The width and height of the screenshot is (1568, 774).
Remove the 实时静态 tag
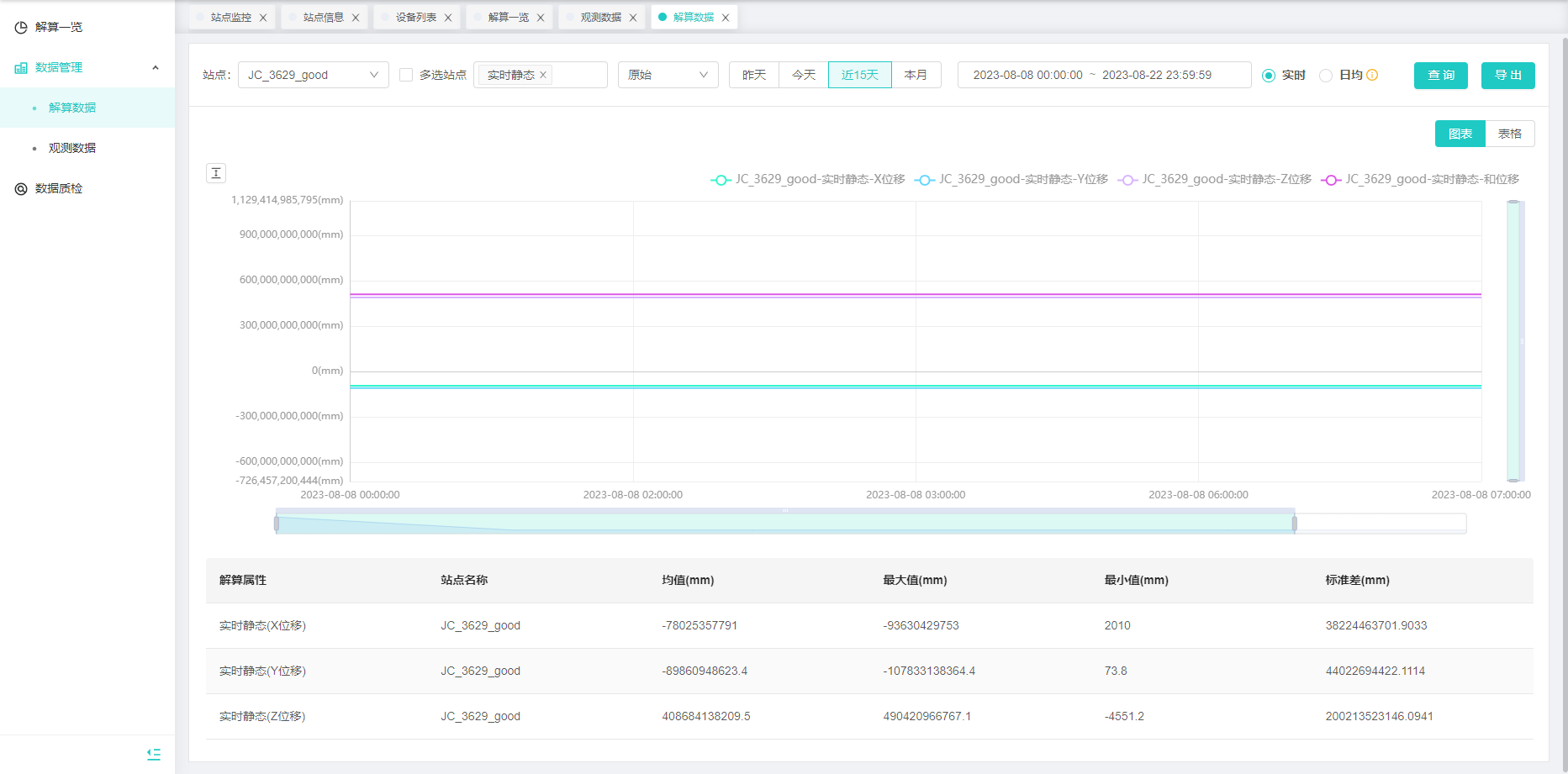543,75
